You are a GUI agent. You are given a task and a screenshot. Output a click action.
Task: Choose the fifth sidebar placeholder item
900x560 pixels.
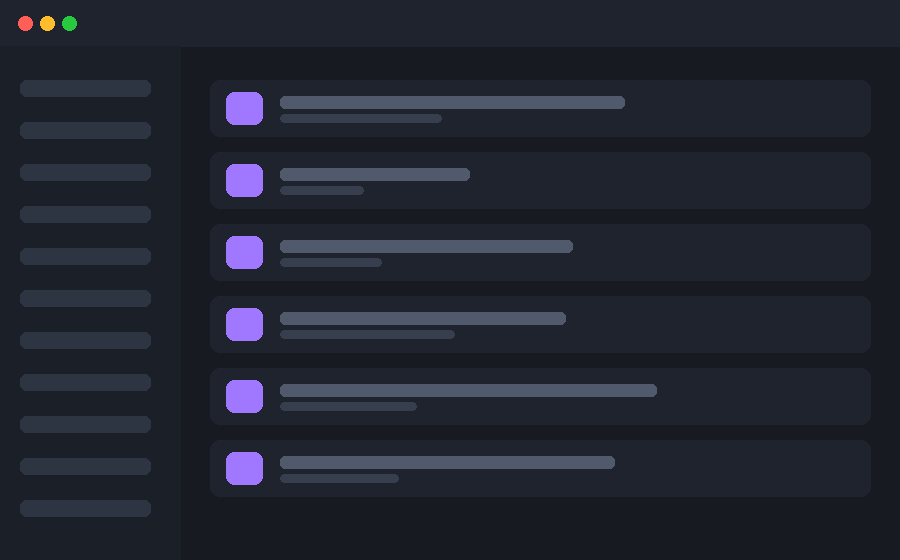86,256
